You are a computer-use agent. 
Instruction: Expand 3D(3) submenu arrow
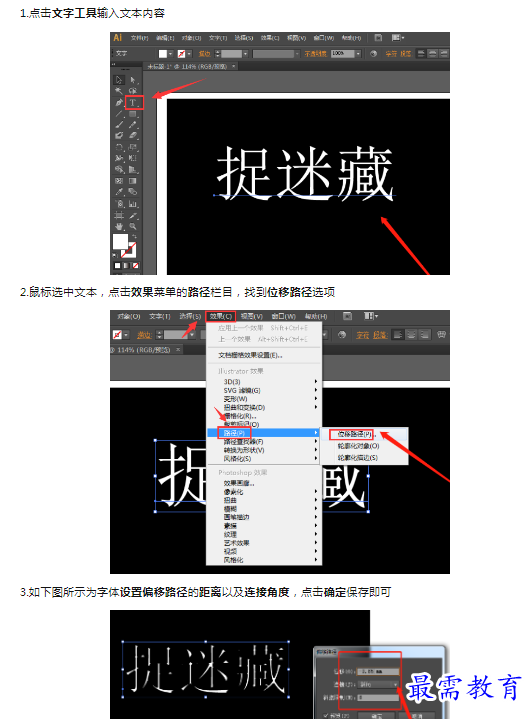click(315, 382)
